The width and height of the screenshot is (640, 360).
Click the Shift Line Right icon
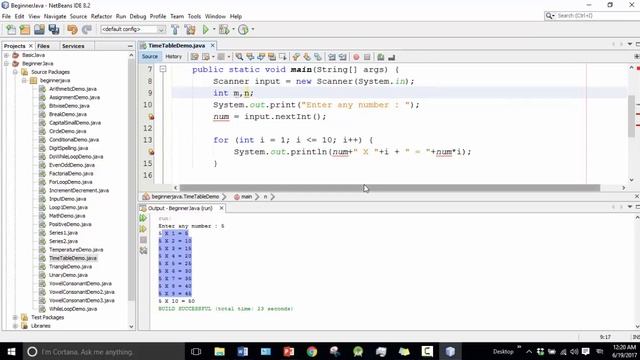[343, 57]
